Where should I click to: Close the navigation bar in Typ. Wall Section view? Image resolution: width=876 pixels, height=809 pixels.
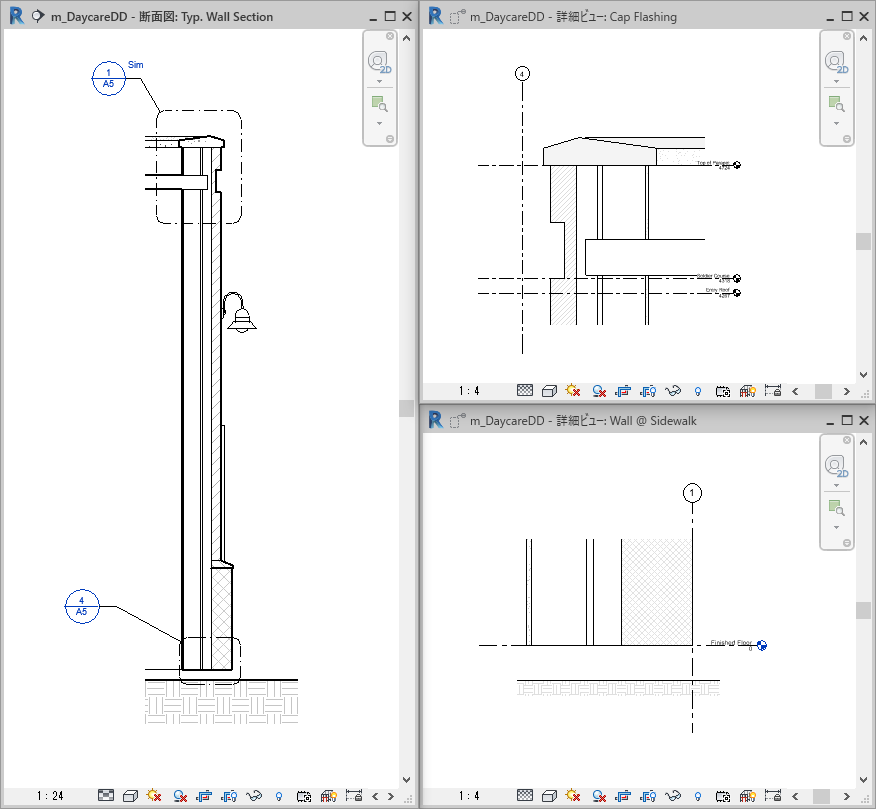390,36
